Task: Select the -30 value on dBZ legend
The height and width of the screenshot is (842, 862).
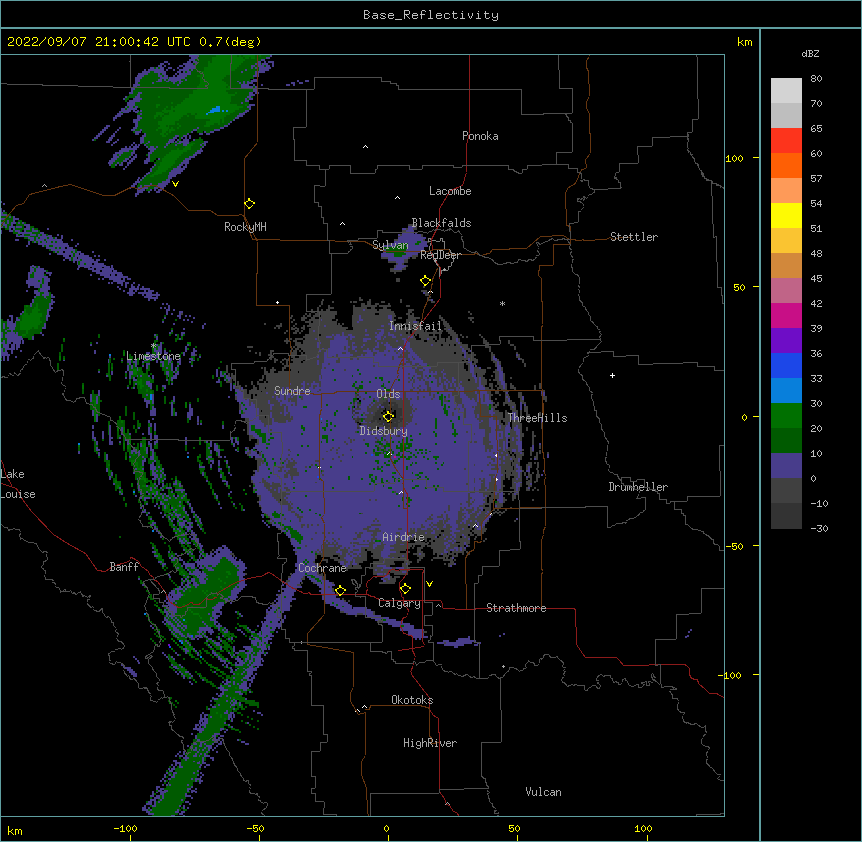Action: [x=819, y=528]
